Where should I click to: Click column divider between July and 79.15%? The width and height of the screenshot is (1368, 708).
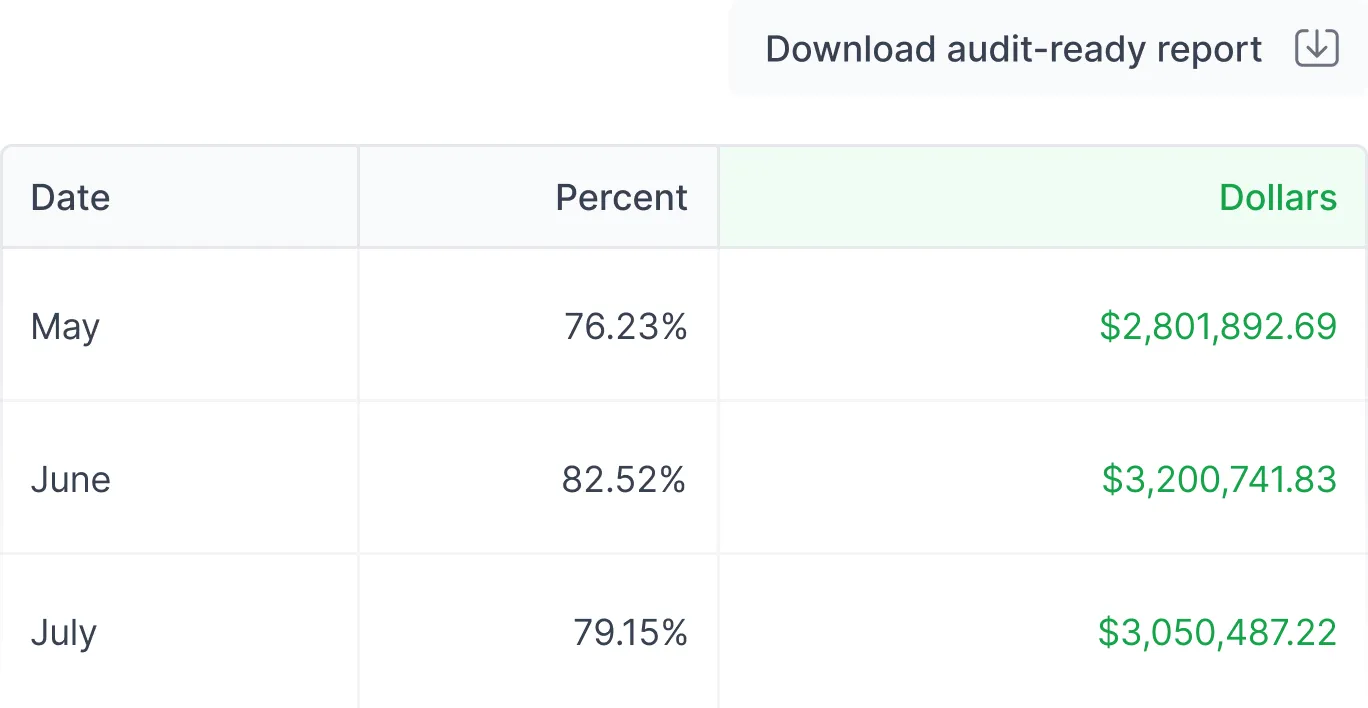[358, 632]
